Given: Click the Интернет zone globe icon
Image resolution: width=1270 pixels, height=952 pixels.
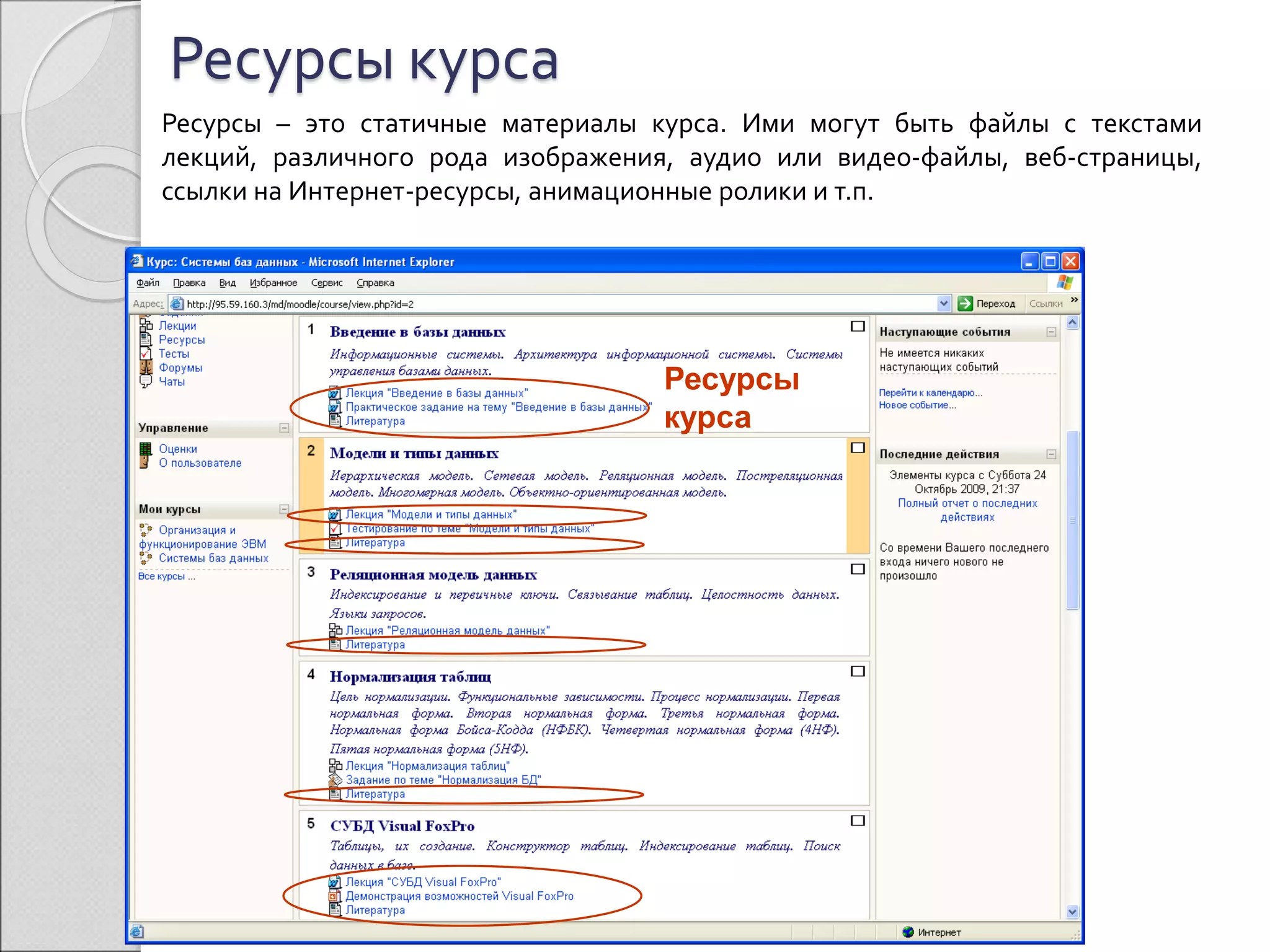Looking at the screenshot, I should tap(908, 932).
